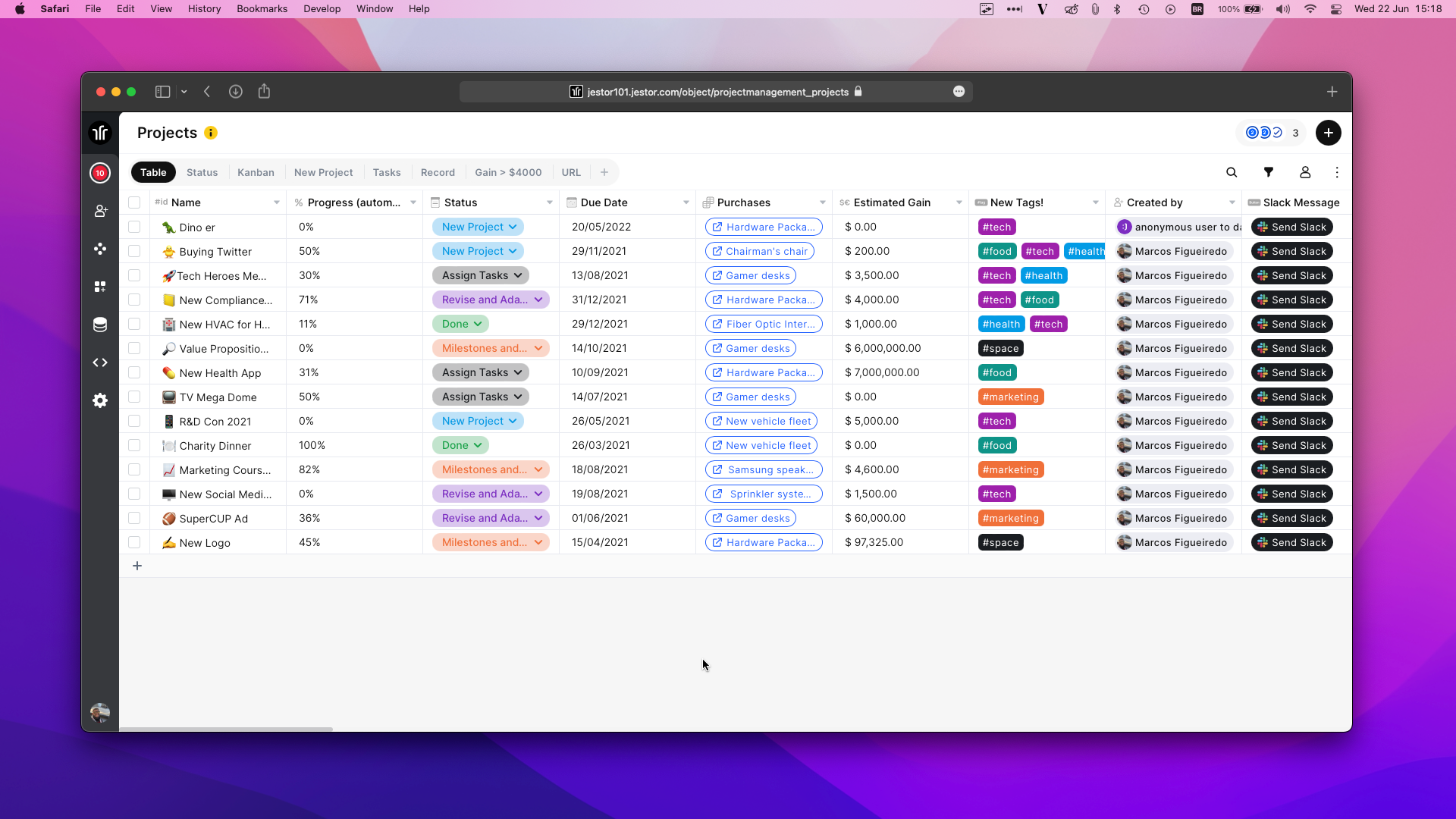Expand the Due Date column menu arrow

pos(686,202)
